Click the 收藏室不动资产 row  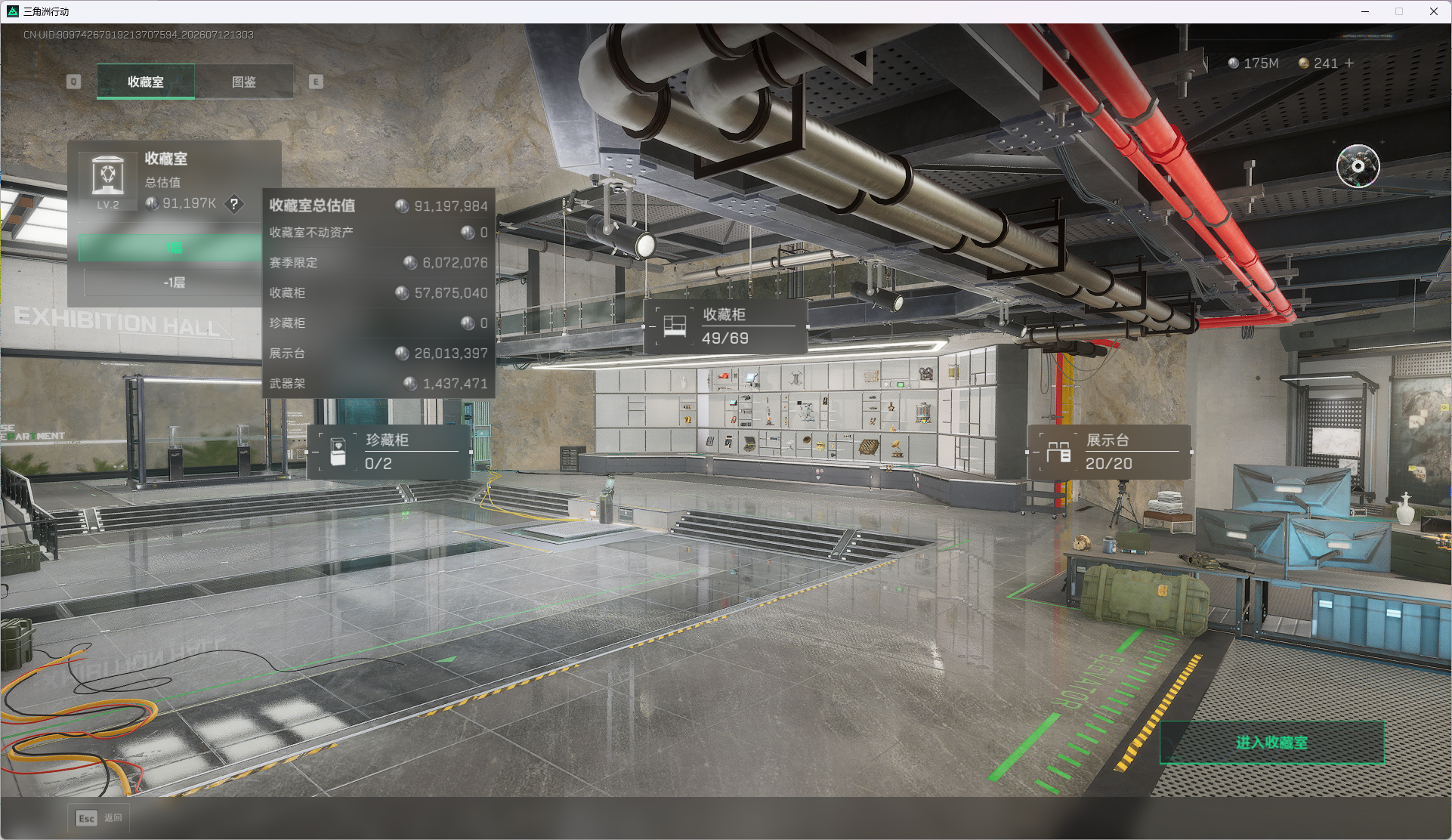(x=378, y=233)
